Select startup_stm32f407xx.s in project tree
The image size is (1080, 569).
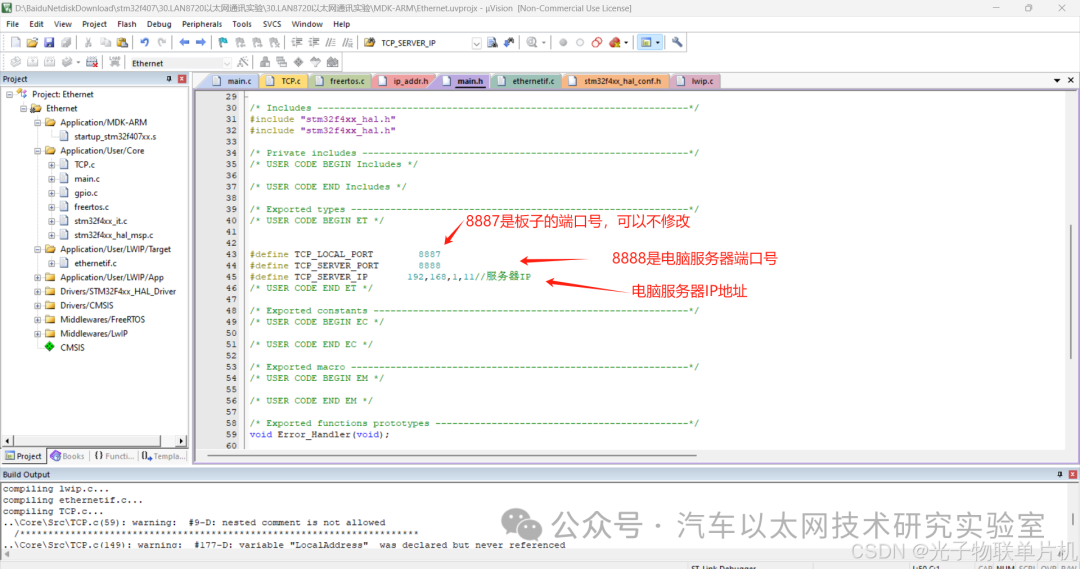point(115,136)
